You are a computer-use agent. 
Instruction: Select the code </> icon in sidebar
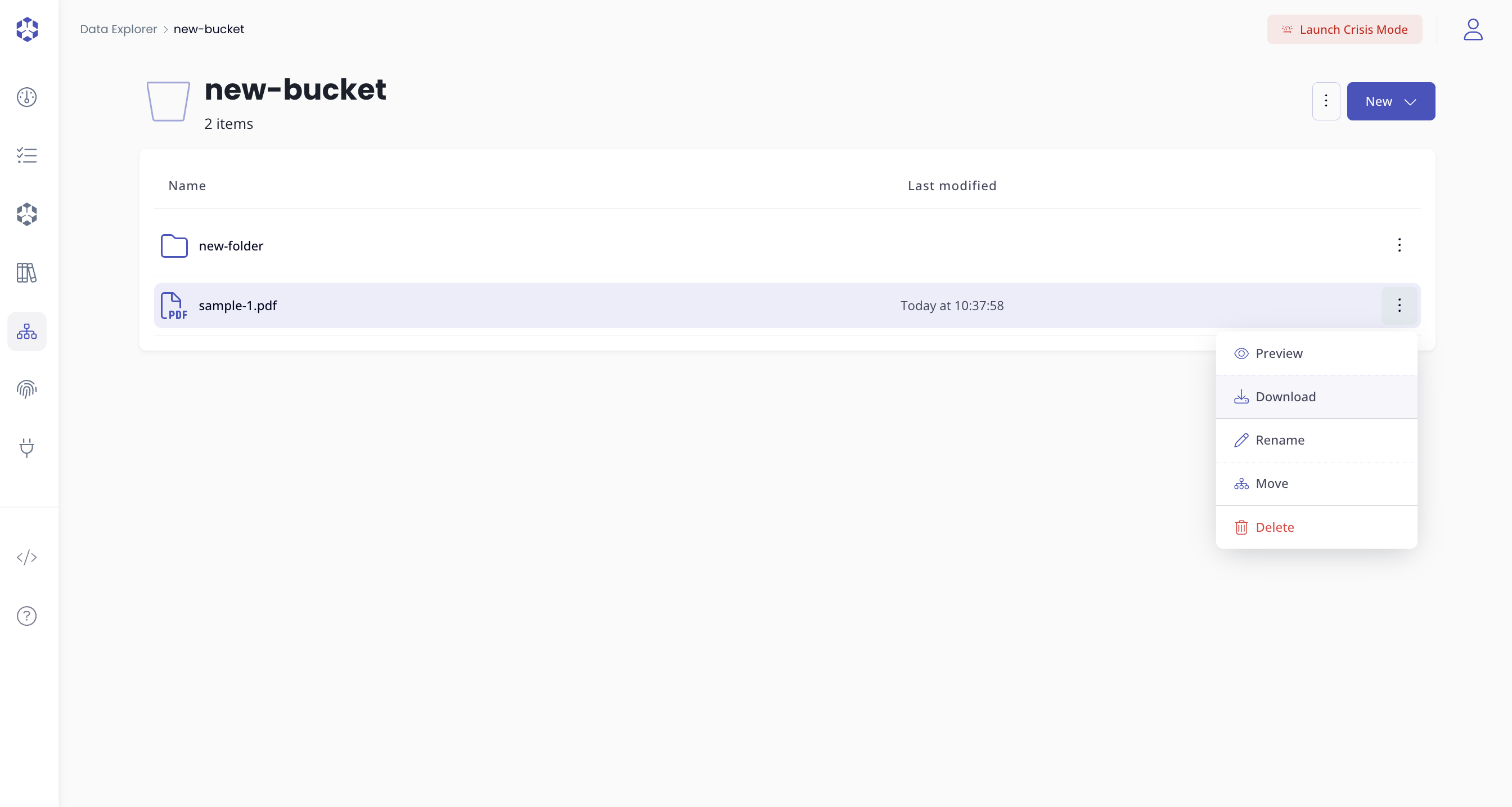26,558
